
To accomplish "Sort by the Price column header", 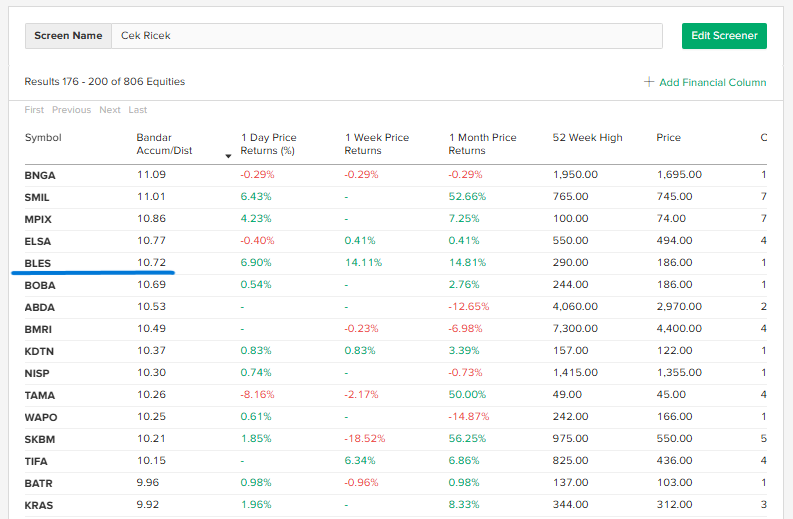I will click(x=669, y=138).
